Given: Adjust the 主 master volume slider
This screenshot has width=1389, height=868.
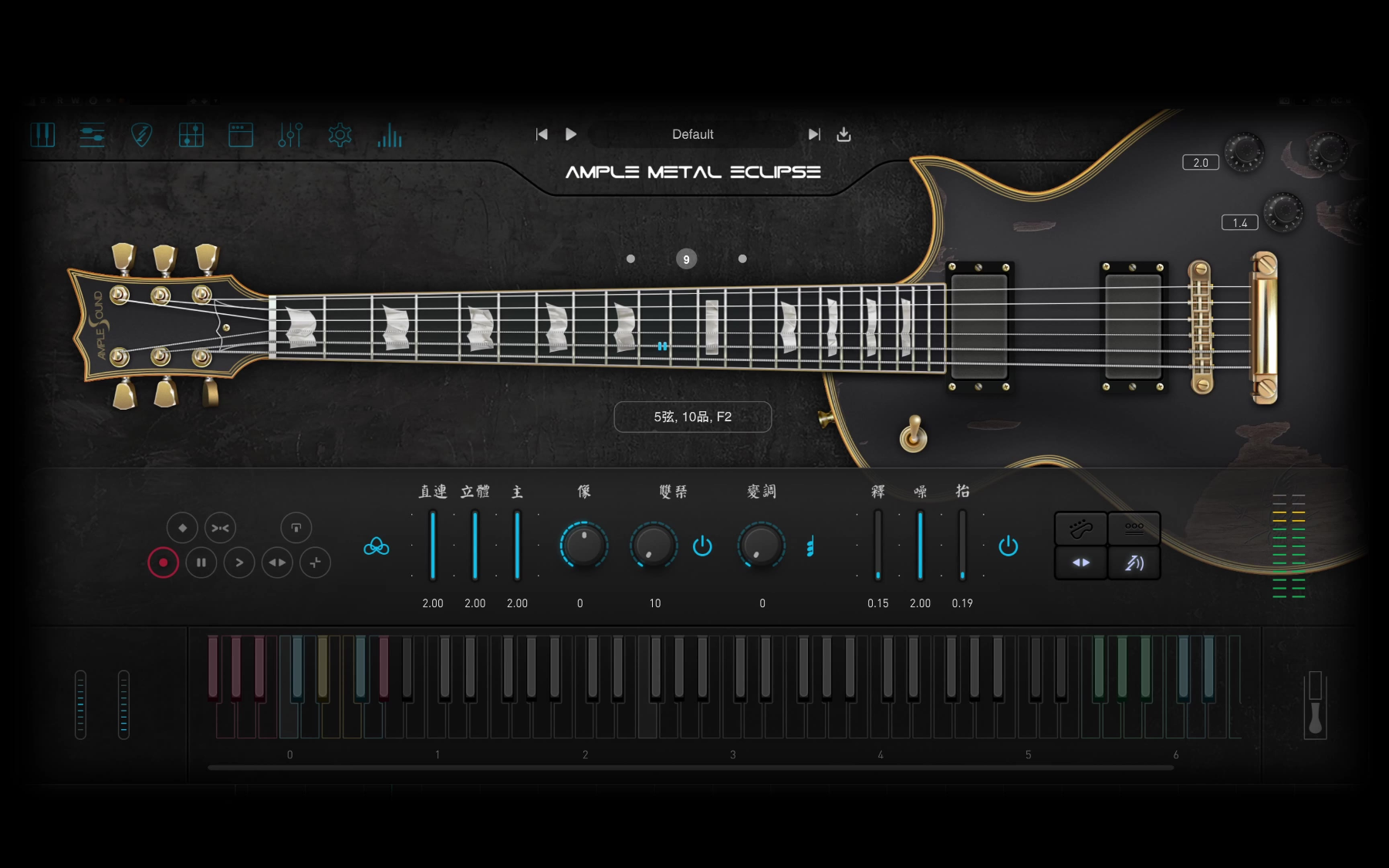Looking at the screenshot, I should [x=517, y=545].
